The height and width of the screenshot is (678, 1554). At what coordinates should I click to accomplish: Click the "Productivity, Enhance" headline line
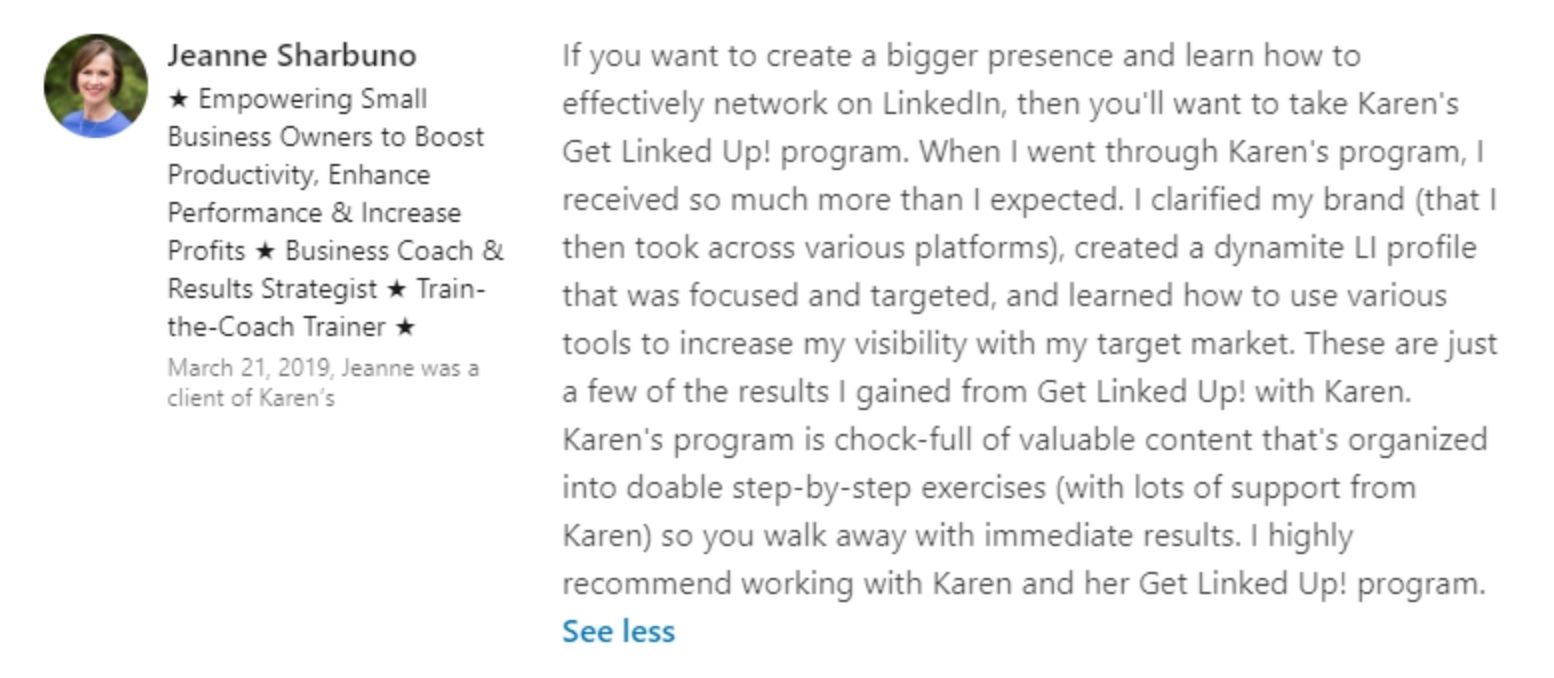[x=299, y=175]
